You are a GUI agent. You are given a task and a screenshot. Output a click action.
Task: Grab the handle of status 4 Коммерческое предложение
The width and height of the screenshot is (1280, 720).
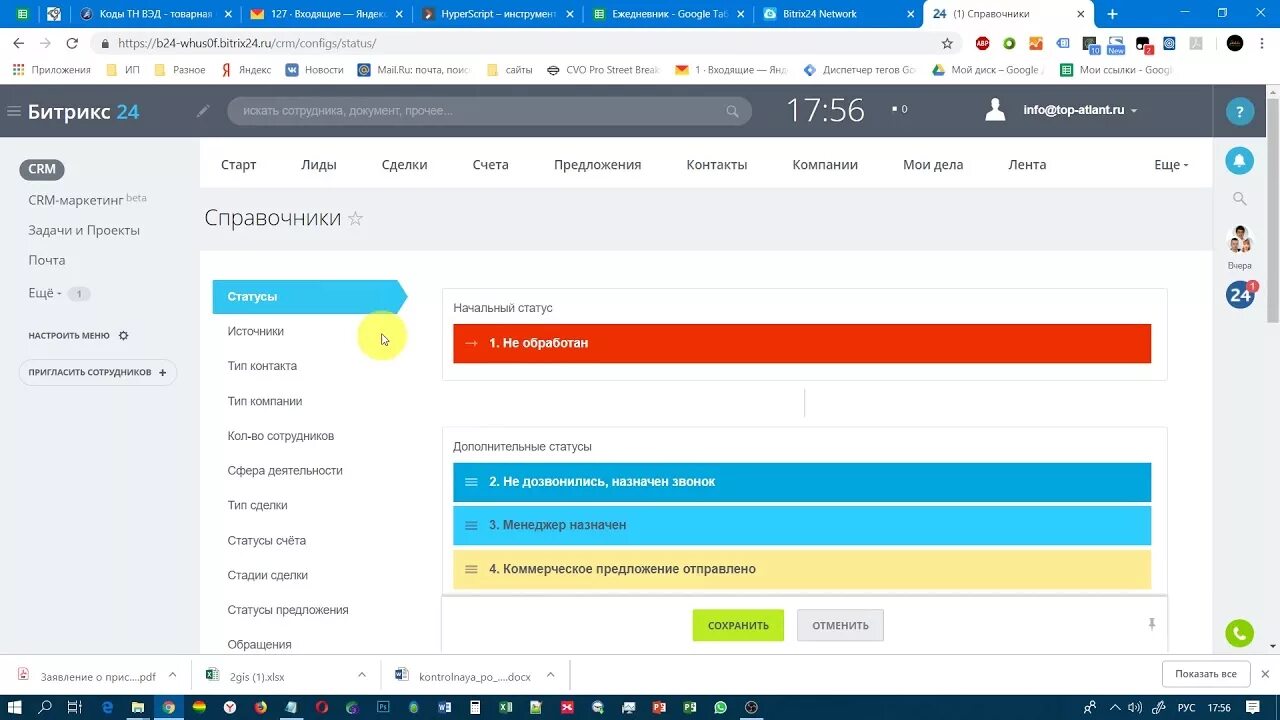coord(471,569)
